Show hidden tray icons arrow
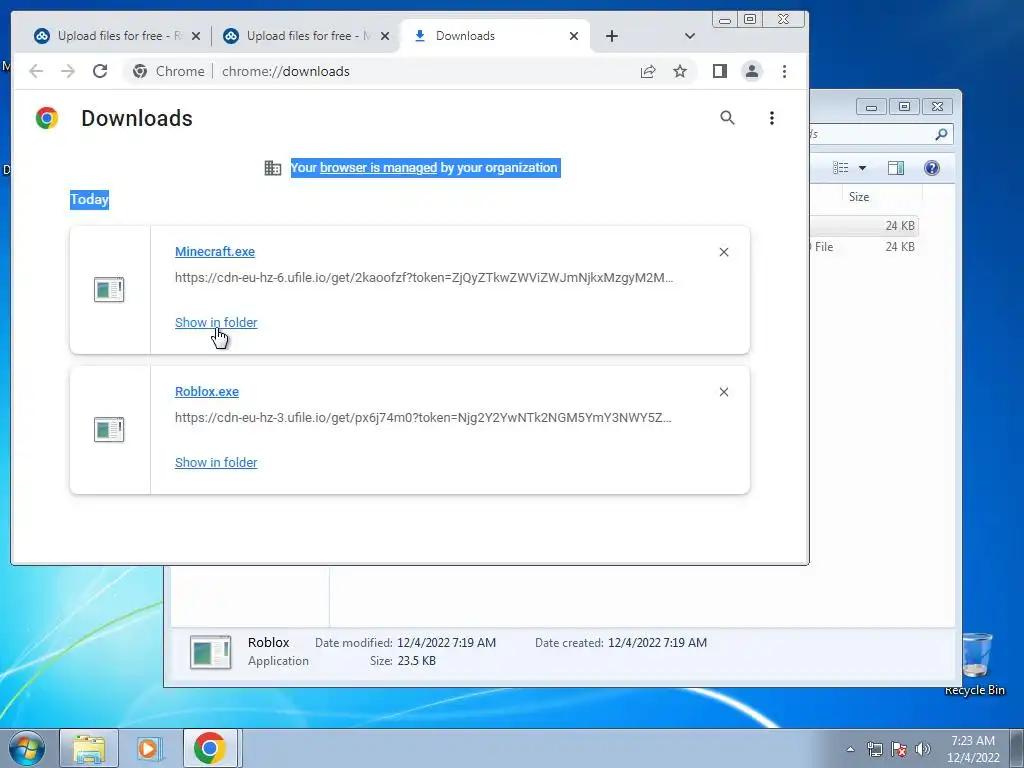The width and height of the screenshot is (1024, 768). tap(850, 749)
